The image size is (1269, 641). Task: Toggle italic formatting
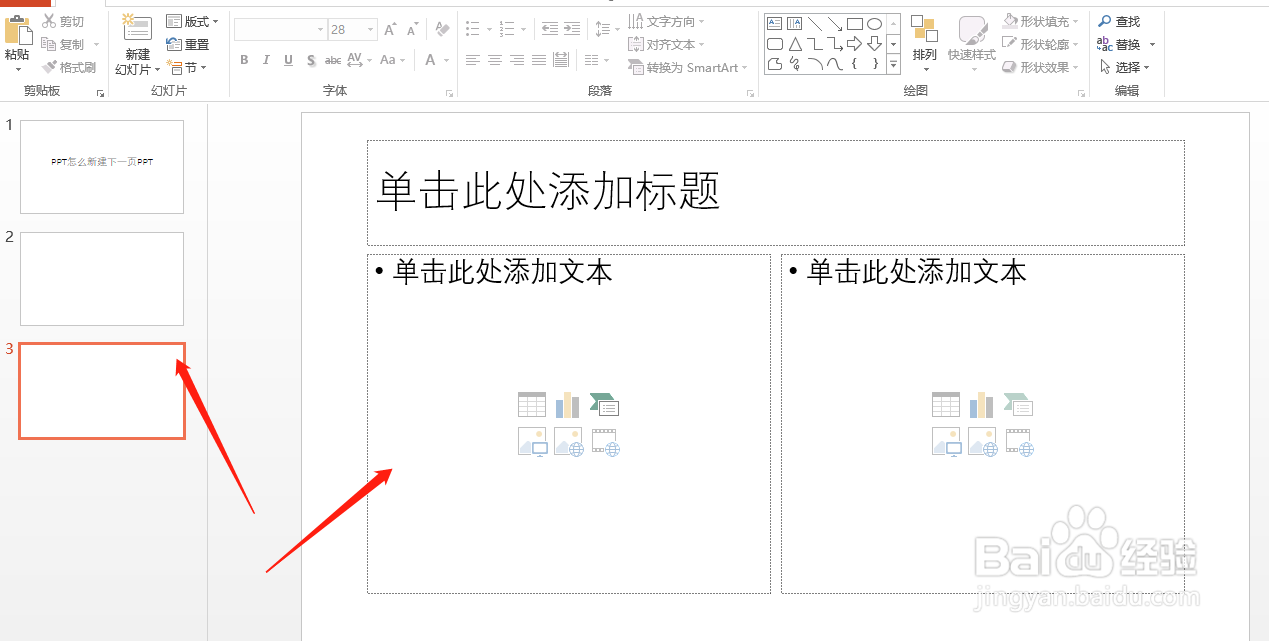click(265, 60)
